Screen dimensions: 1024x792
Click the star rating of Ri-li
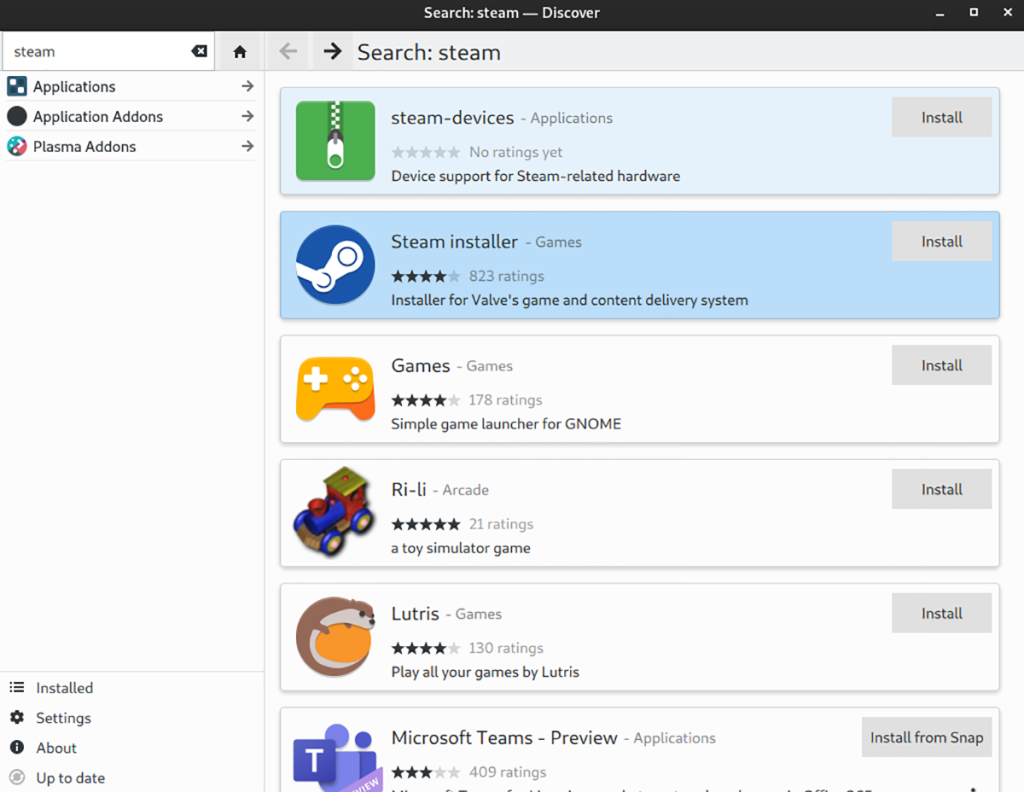[x=425, y=523]
